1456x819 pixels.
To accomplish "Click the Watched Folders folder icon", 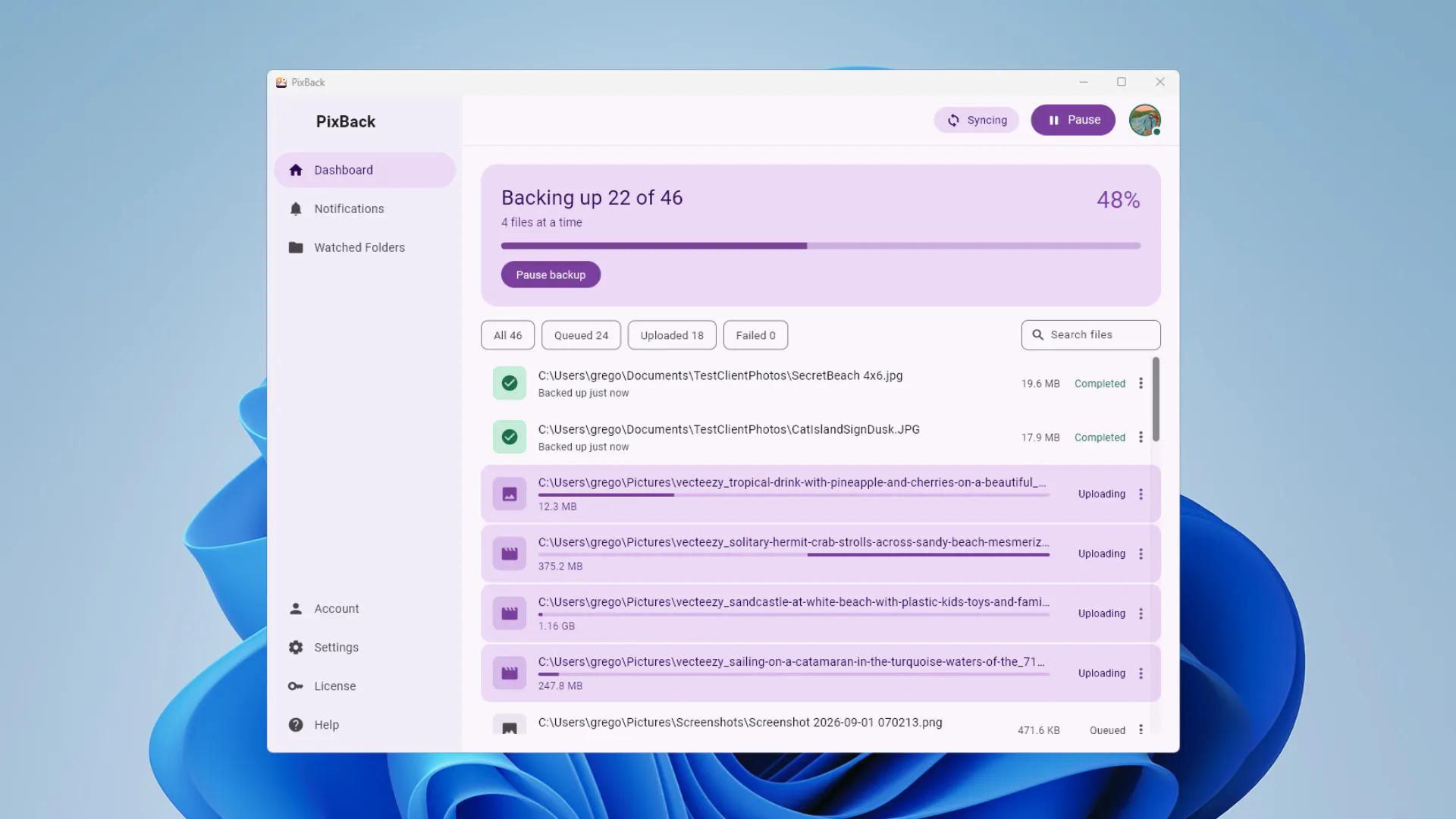I will (x=296, y=247).
